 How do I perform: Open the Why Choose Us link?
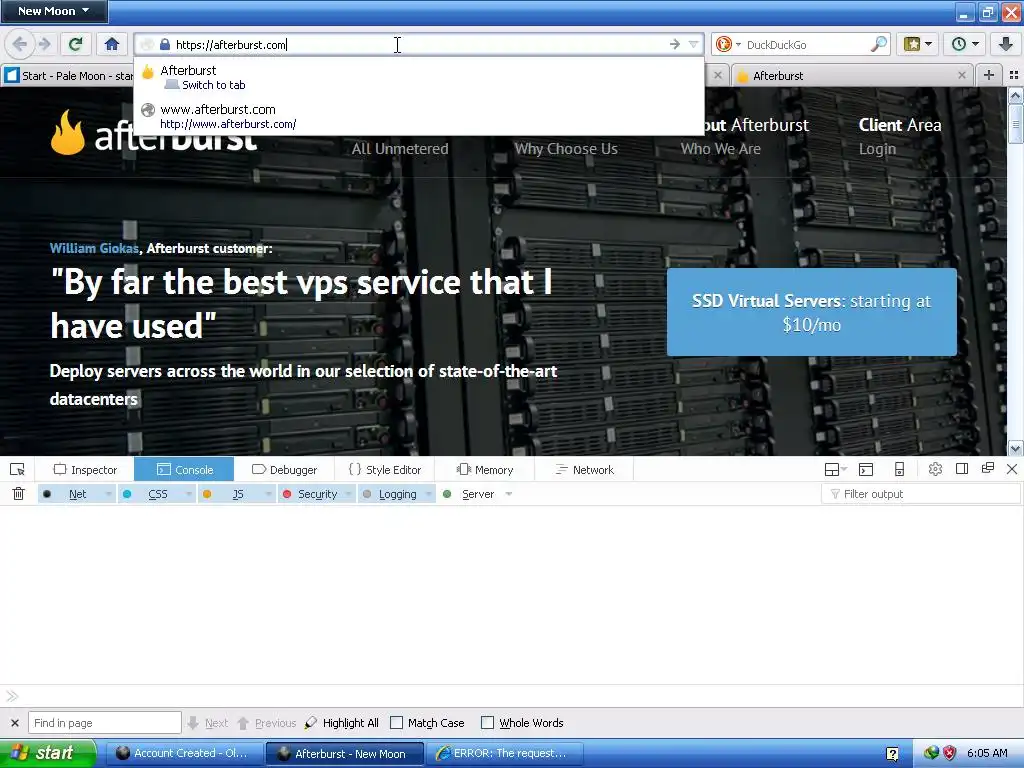[x=566, y=149]
